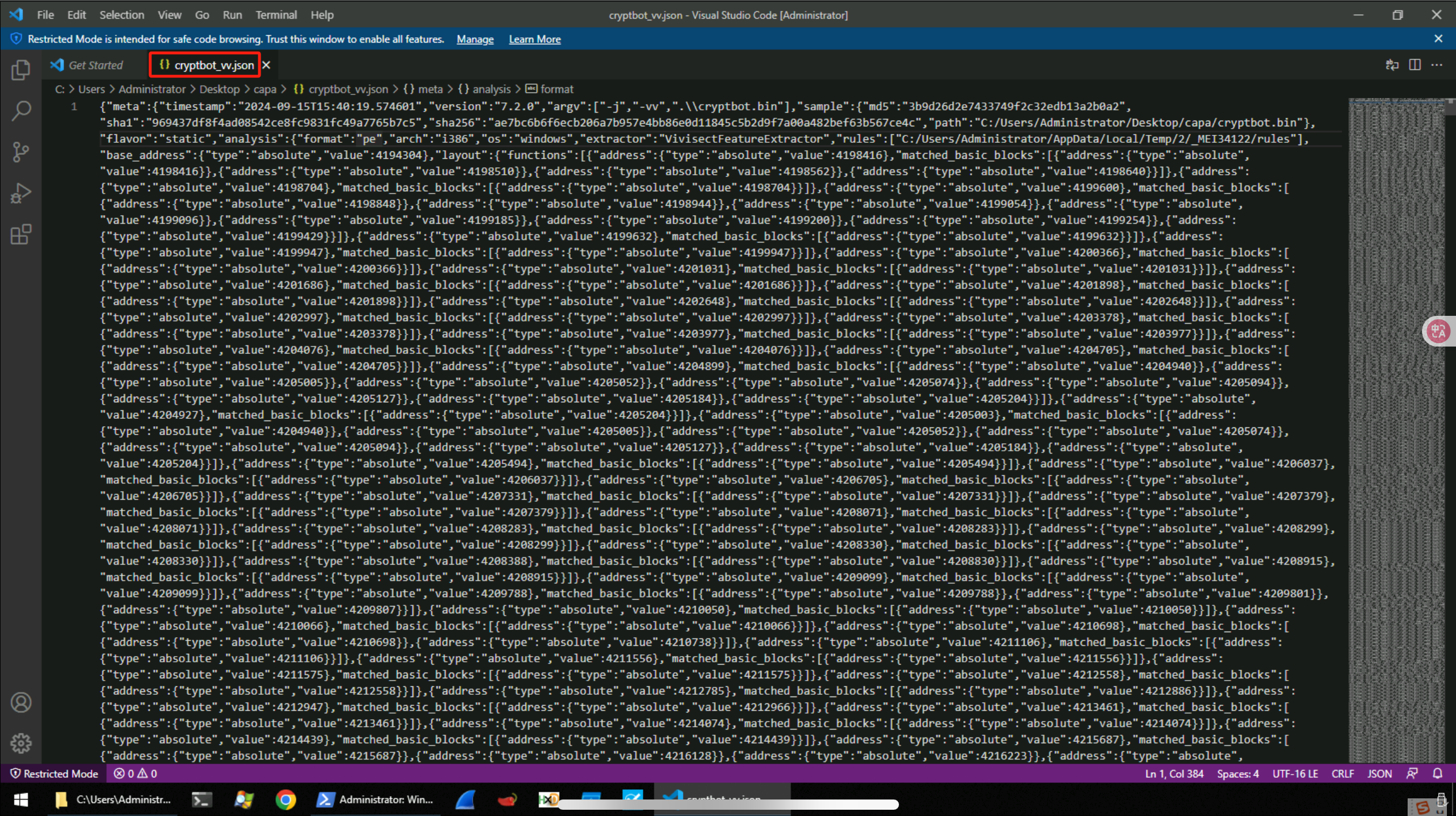
Task: Click CRLF end-of-line selector
Action: tap(1342, 773)
